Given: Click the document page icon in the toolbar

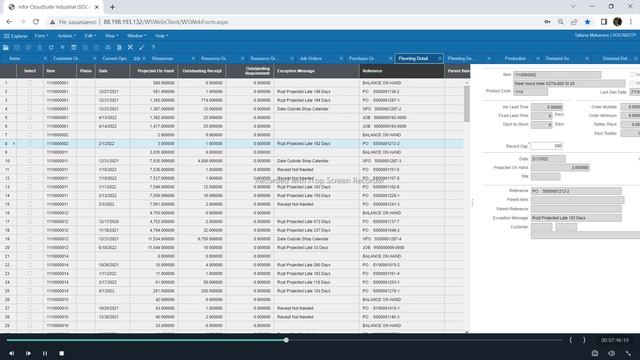Looking at the screenshot, I should point(119,47).
